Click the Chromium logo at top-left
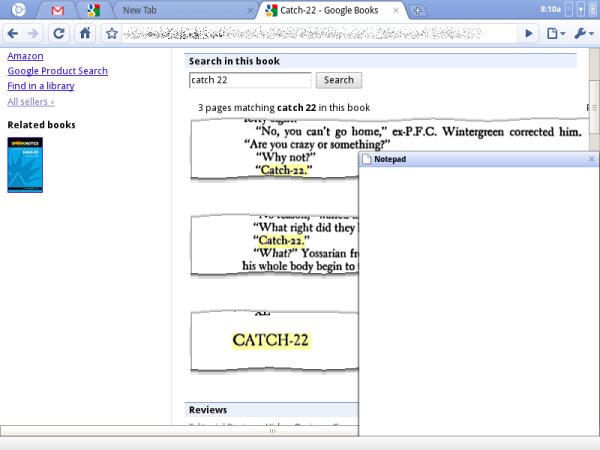The width and height of the screenshot is (600, 450). click(18, 10)
